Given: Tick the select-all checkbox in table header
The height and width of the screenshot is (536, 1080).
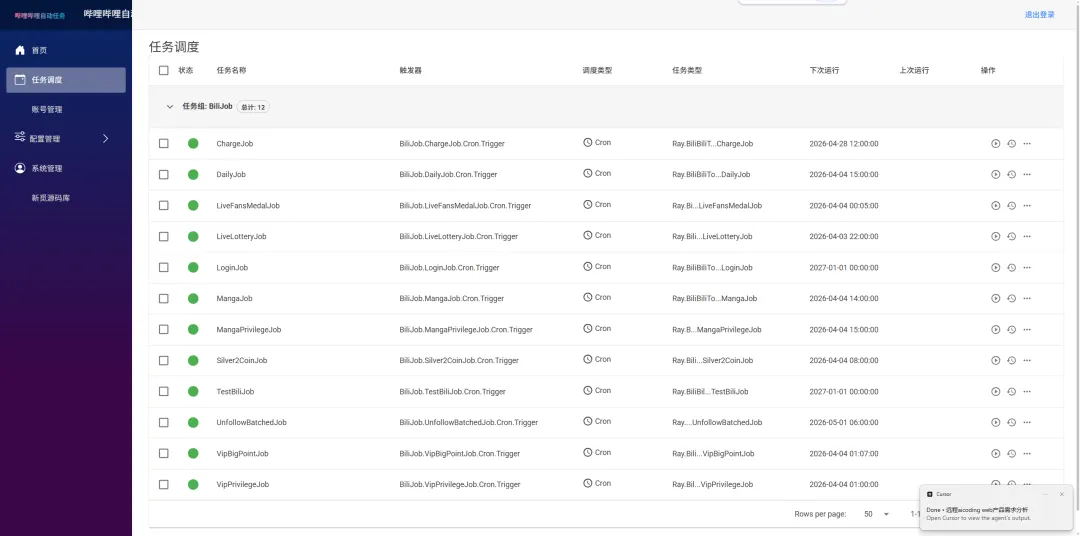Looking at the screenshot, I should 164,71.
